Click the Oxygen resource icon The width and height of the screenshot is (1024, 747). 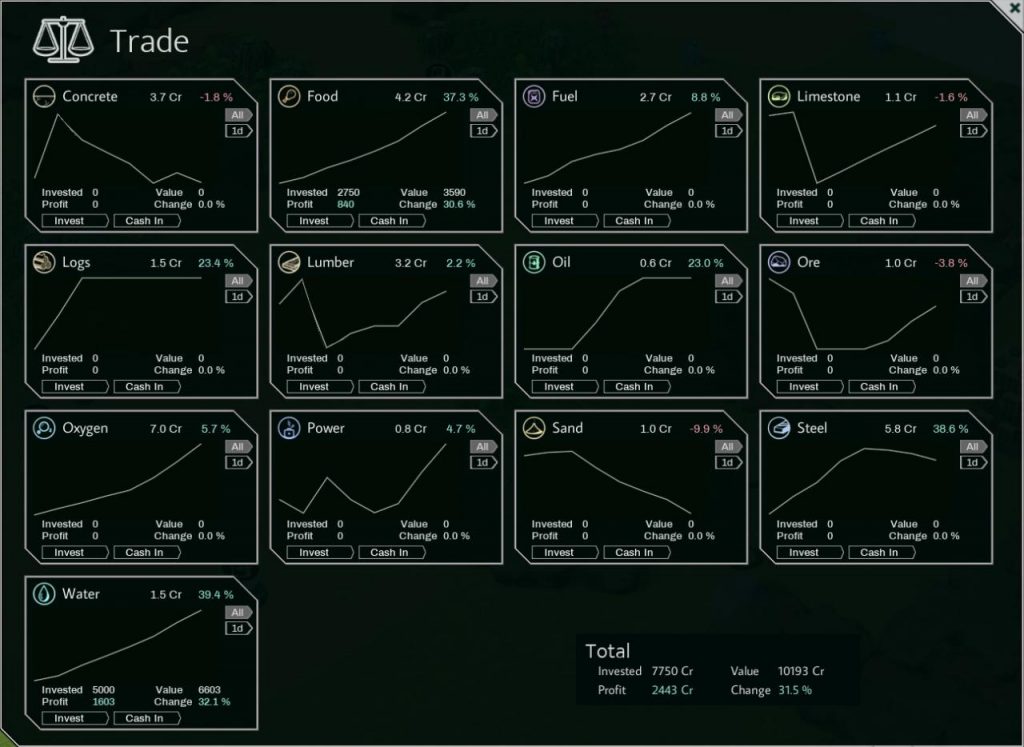[x=44, y=428]
